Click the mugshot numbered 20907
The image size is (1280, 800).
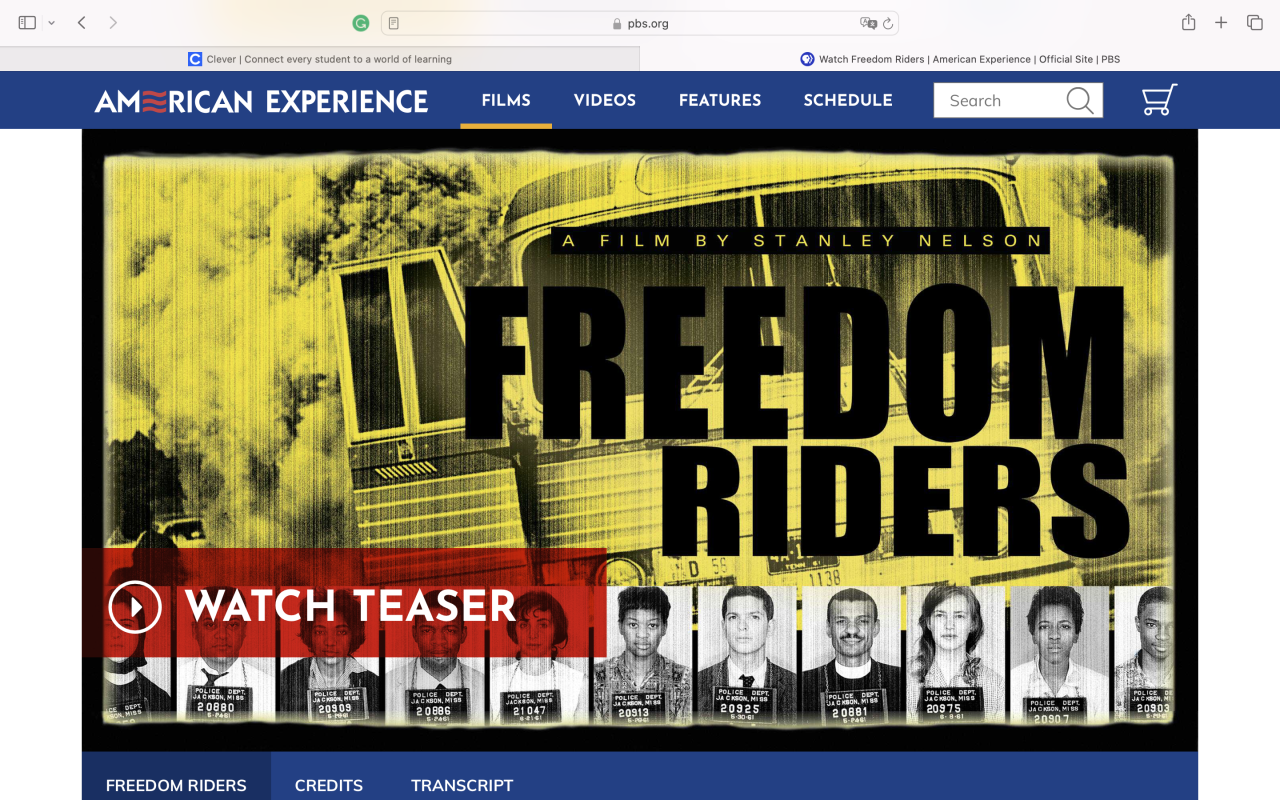[x=1058, y=656]
